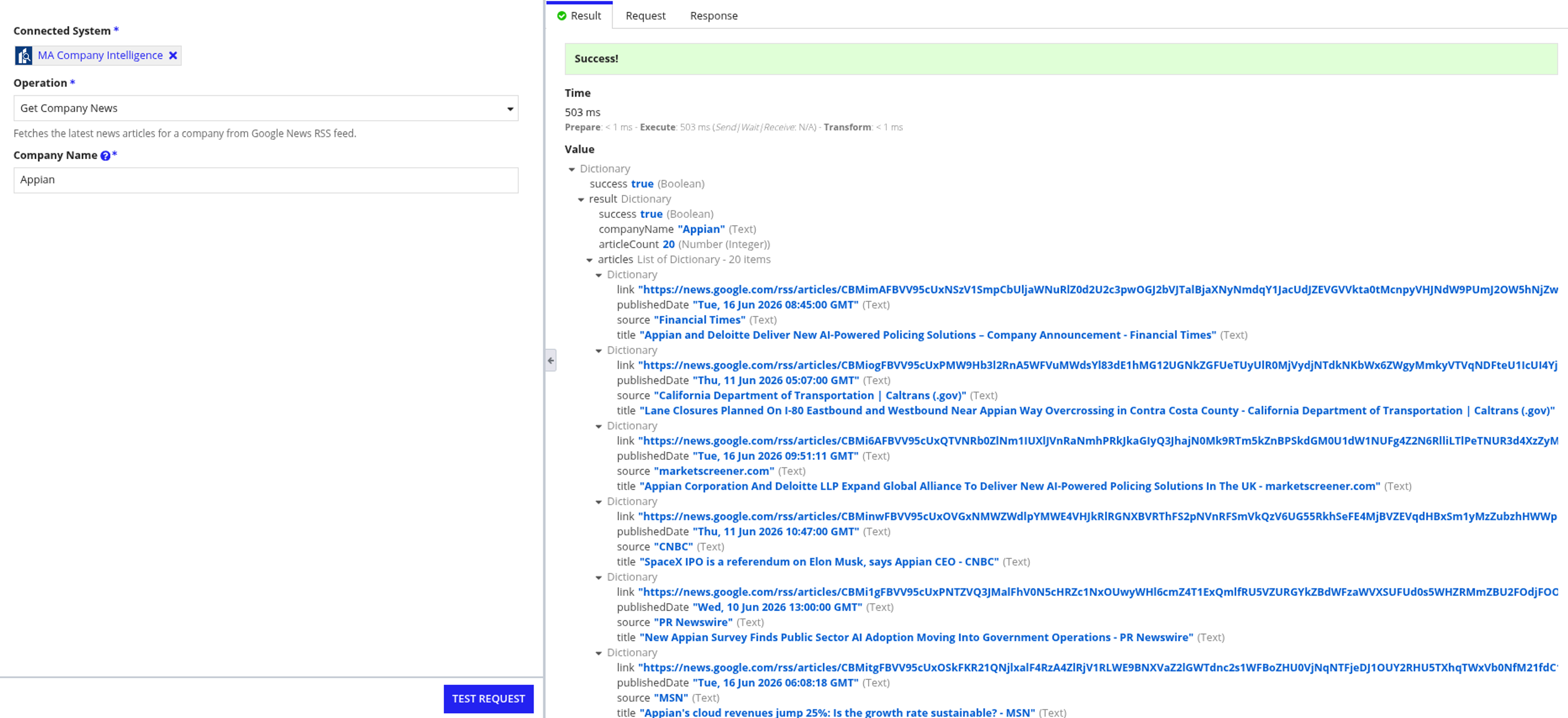Screen dimensions: 1568x718
Task: Click the green success check icon
Action: click(x=562, y=16)
